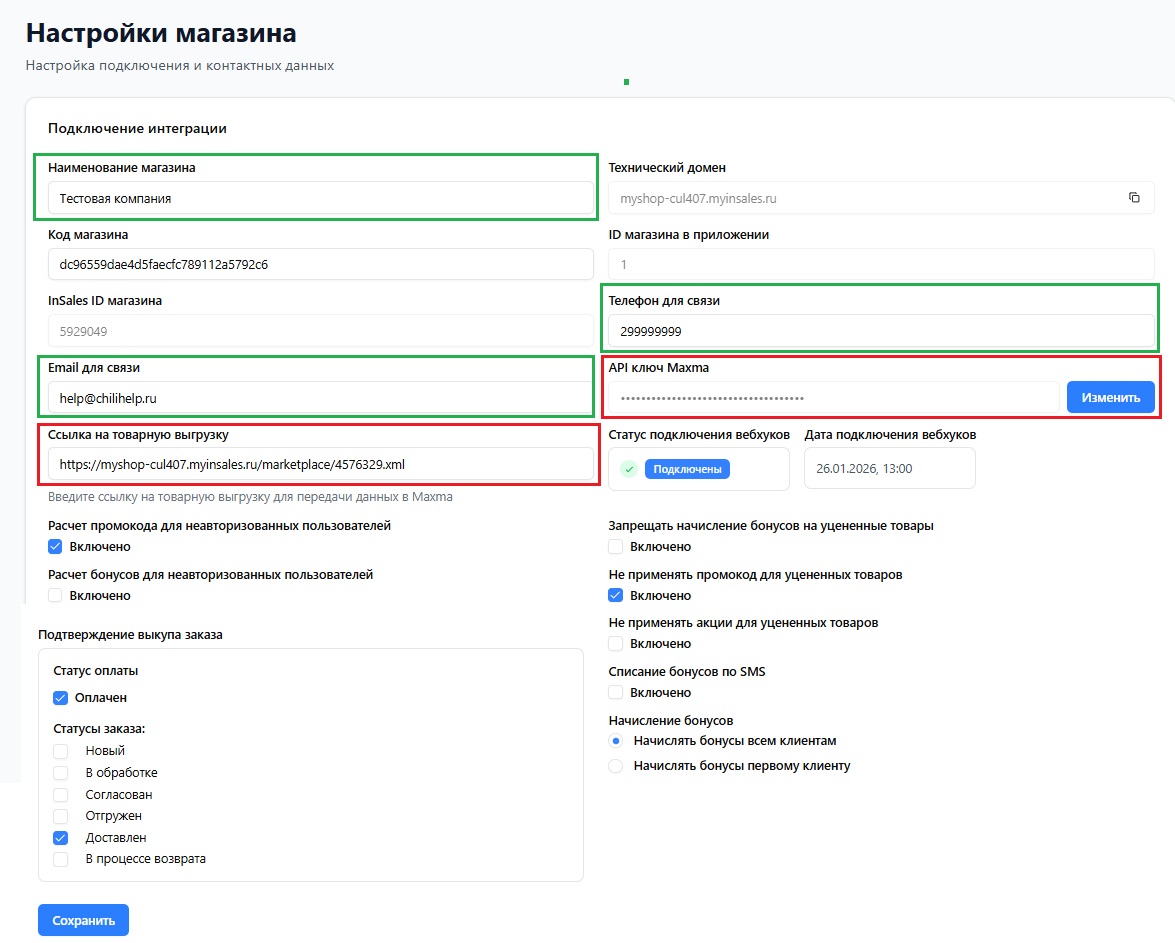Enable the Согласован order status checkbox
Viewport: 1175px width, 943px height.
pyautogui.click(x=61, y=795)
